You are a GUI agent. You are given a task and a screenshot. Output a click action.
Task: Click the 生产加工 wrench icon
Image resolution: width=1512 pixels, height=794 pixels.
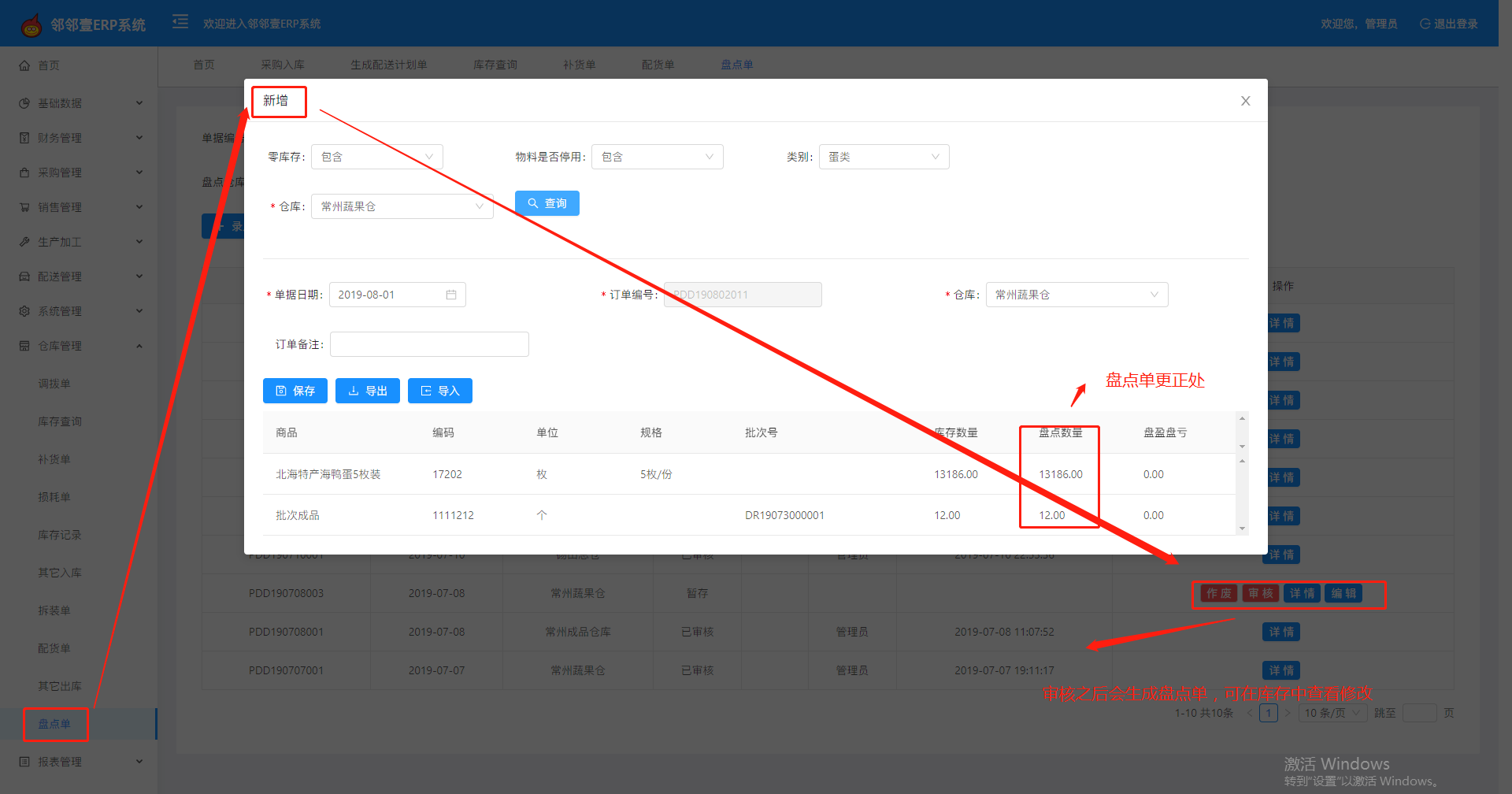(x=24, y=242)
